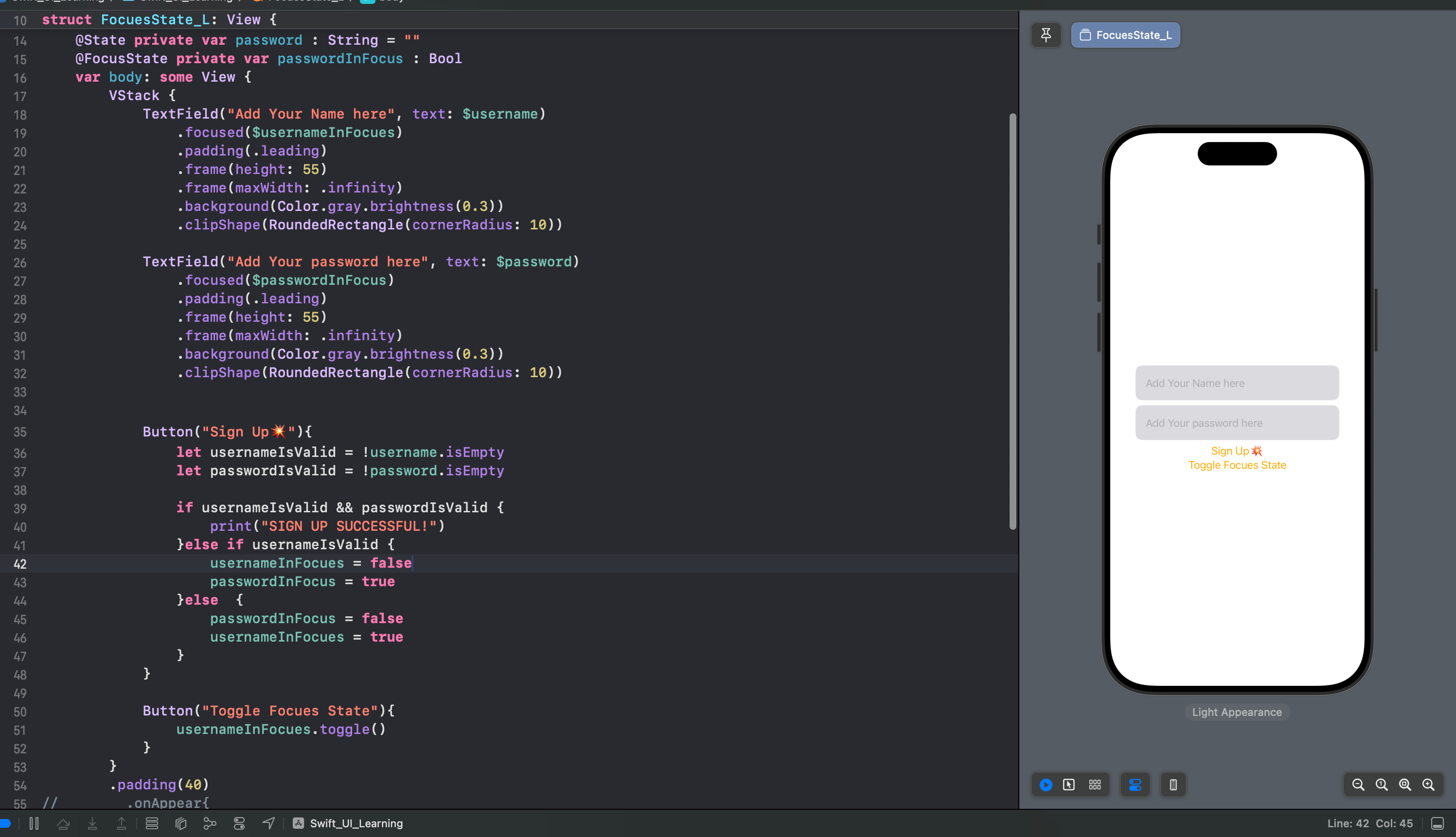Click the Line: 42 Col: 45 indicator
This screenshot has height=837, width=1456.
pyautogui.click(x=1370, y=823)
